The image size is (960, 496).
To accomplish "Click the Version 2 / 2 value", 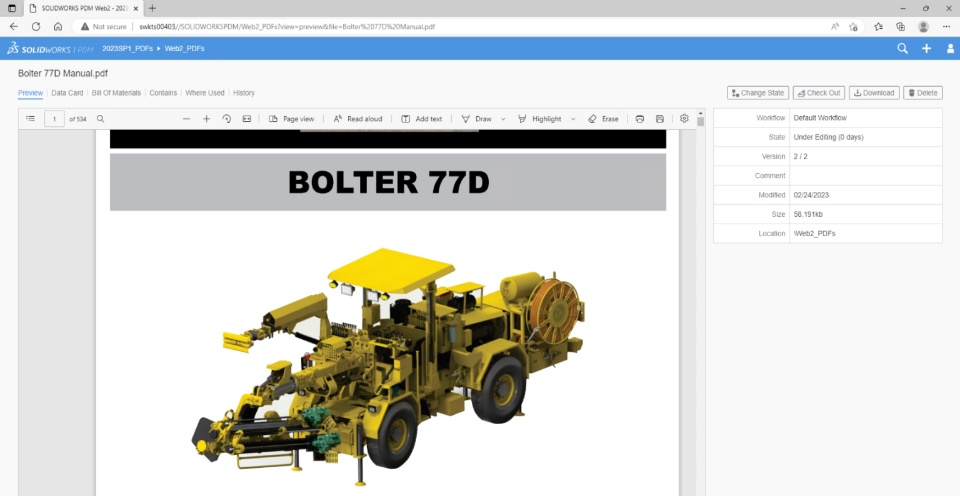I will (800, 156).
